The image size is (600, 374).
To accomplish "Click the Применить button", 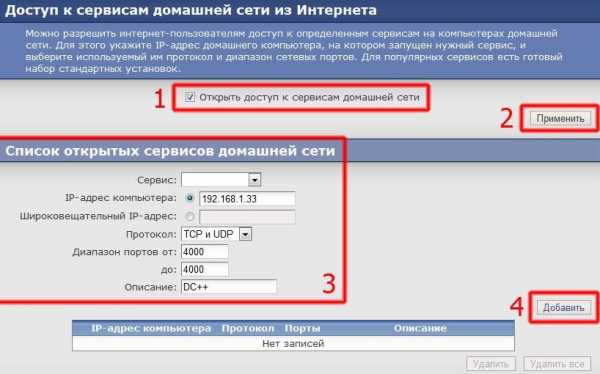I will pyautogui.click(x=560, y=119).
